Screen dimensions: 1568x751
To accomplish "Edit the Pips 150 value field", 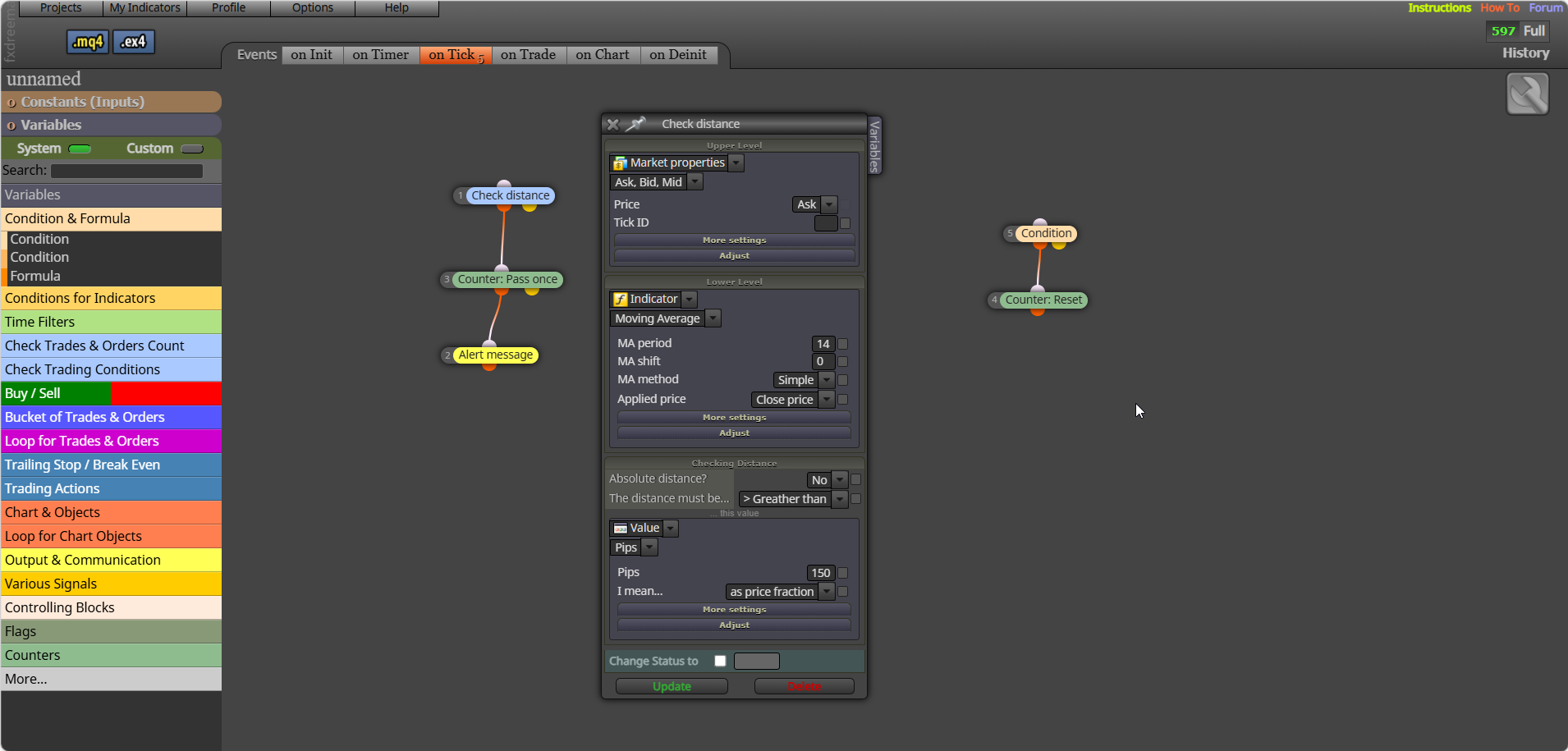I will pyautogui.click(x=821, y=573).
